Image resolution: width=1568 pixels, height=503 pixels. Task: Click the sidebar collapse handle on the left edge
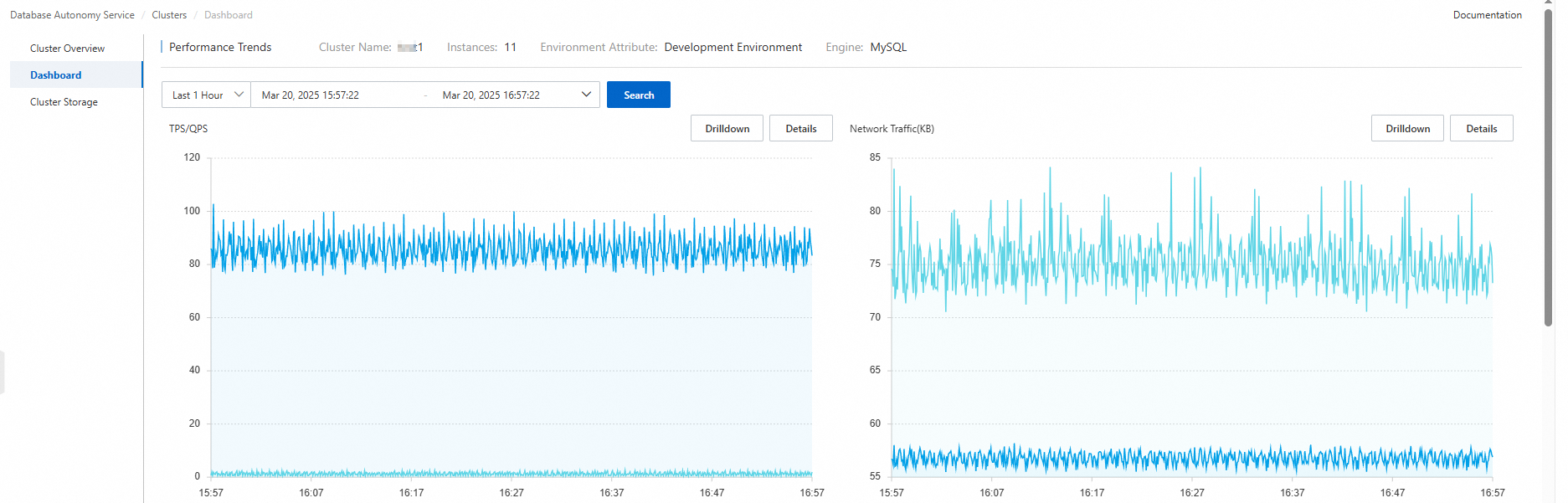click(x=2, y=372)
